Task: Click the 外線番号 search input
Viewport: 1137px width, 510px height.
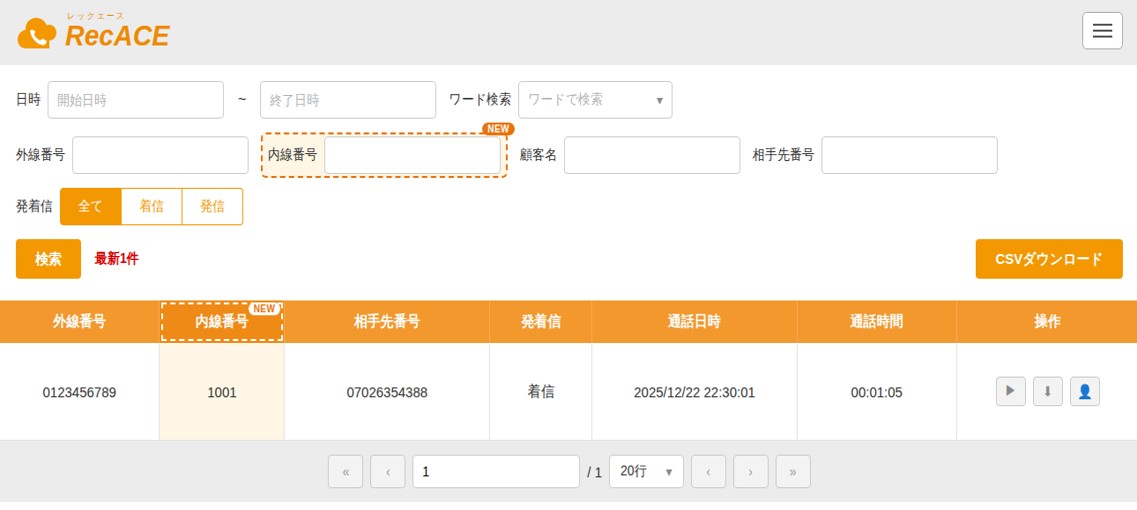Action: point(160,155)
